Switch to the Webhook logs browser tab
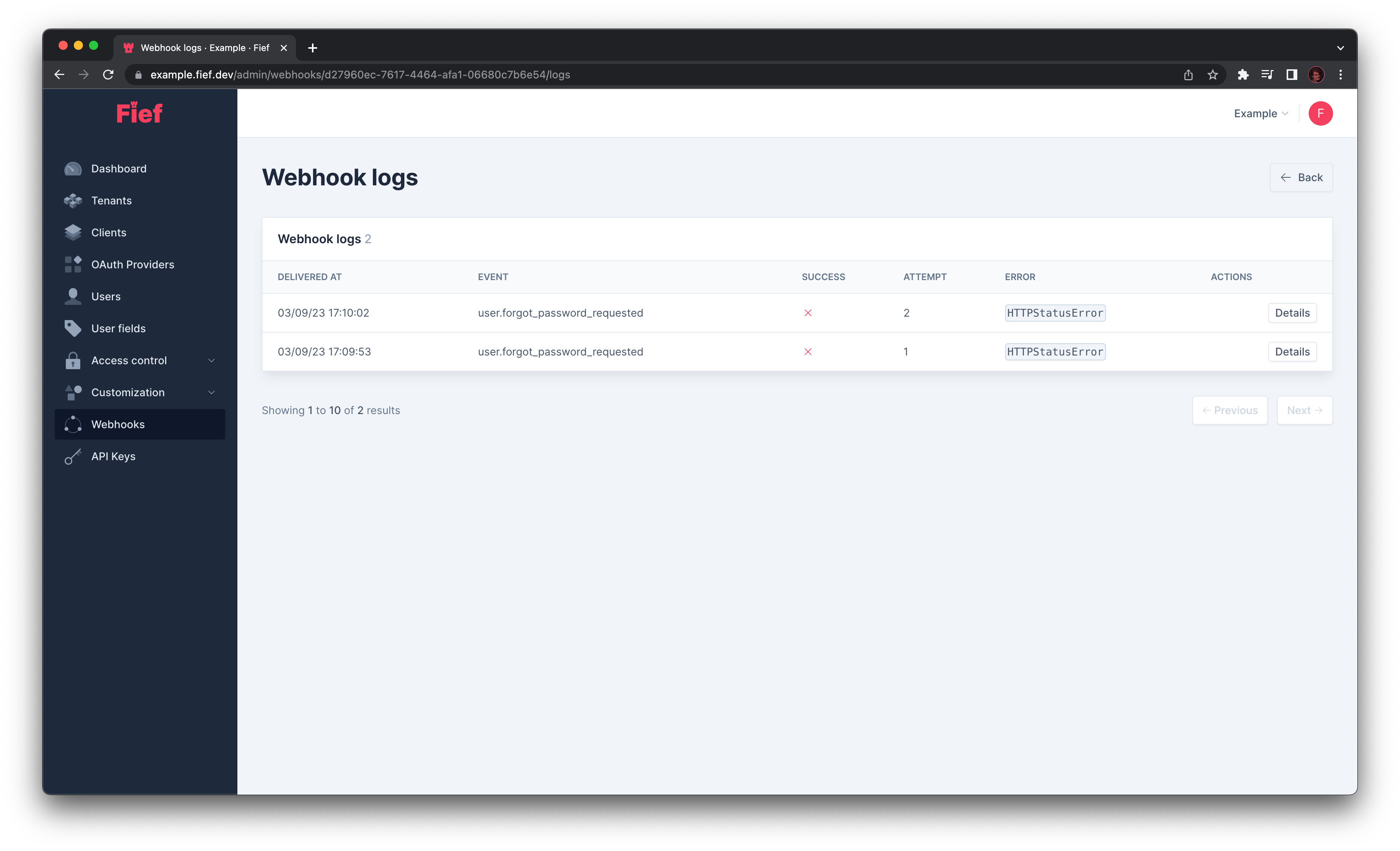 (x=205, y=48)
